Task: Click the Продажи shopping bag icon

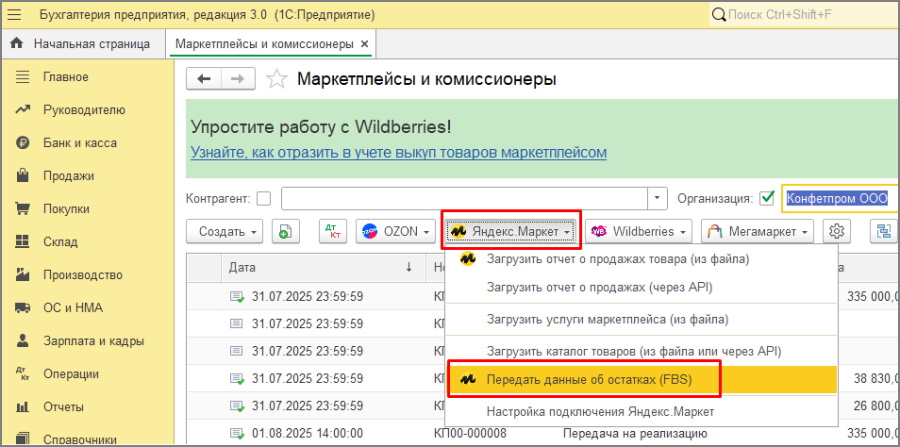Action: pos(22,176)
